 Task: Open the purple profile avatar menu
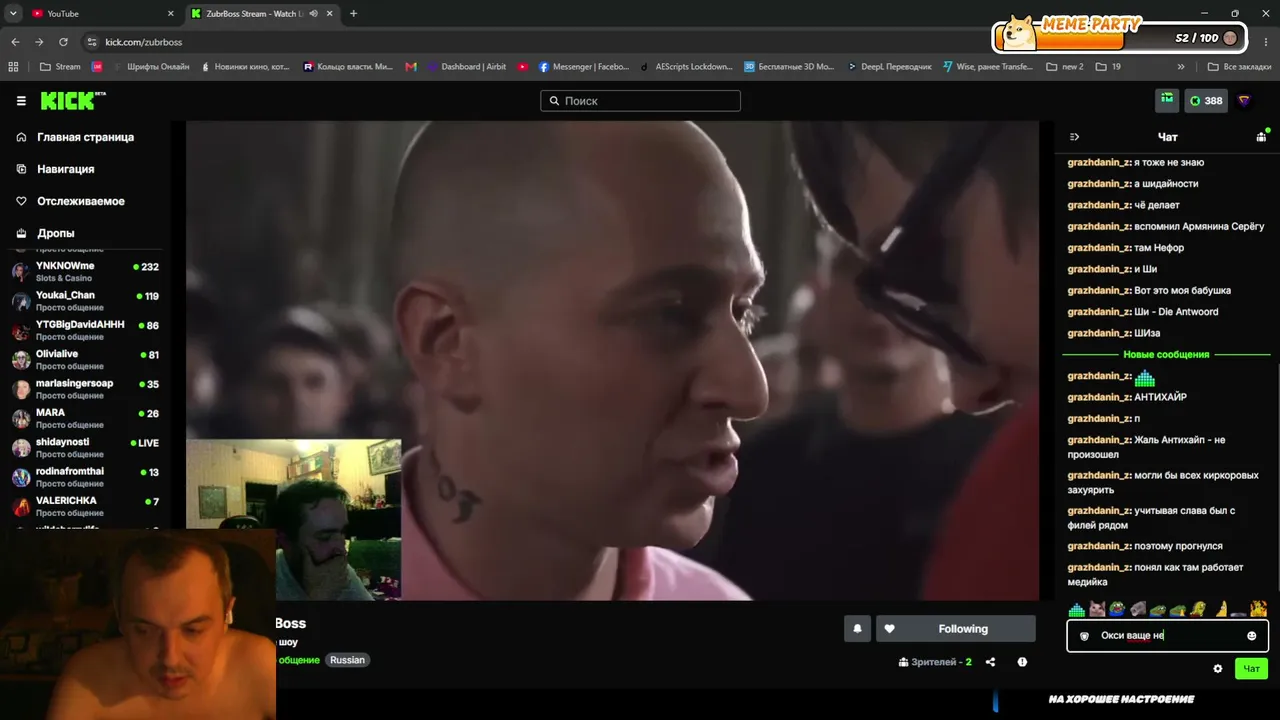pos(1245,100)
